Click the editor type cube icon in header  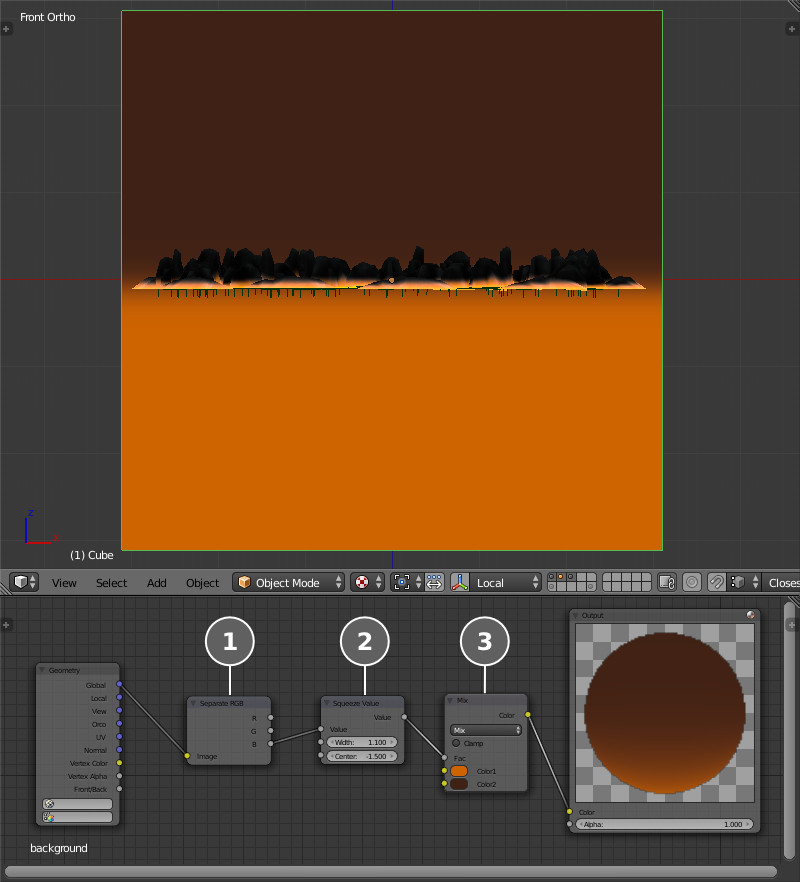tap(19, 582)
